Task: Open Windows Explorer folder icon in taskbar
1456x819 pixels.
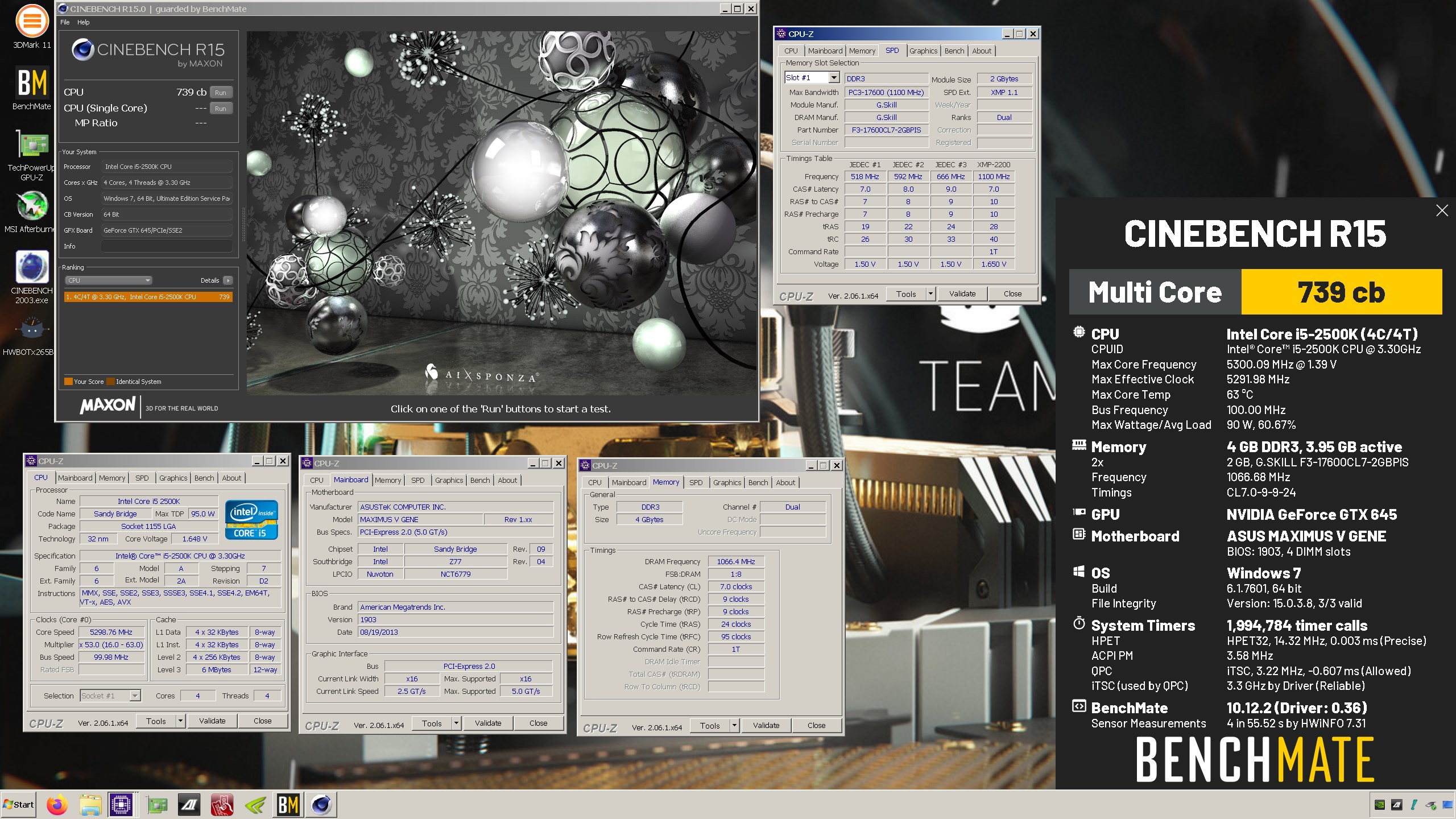Action: tap(90, 805)
